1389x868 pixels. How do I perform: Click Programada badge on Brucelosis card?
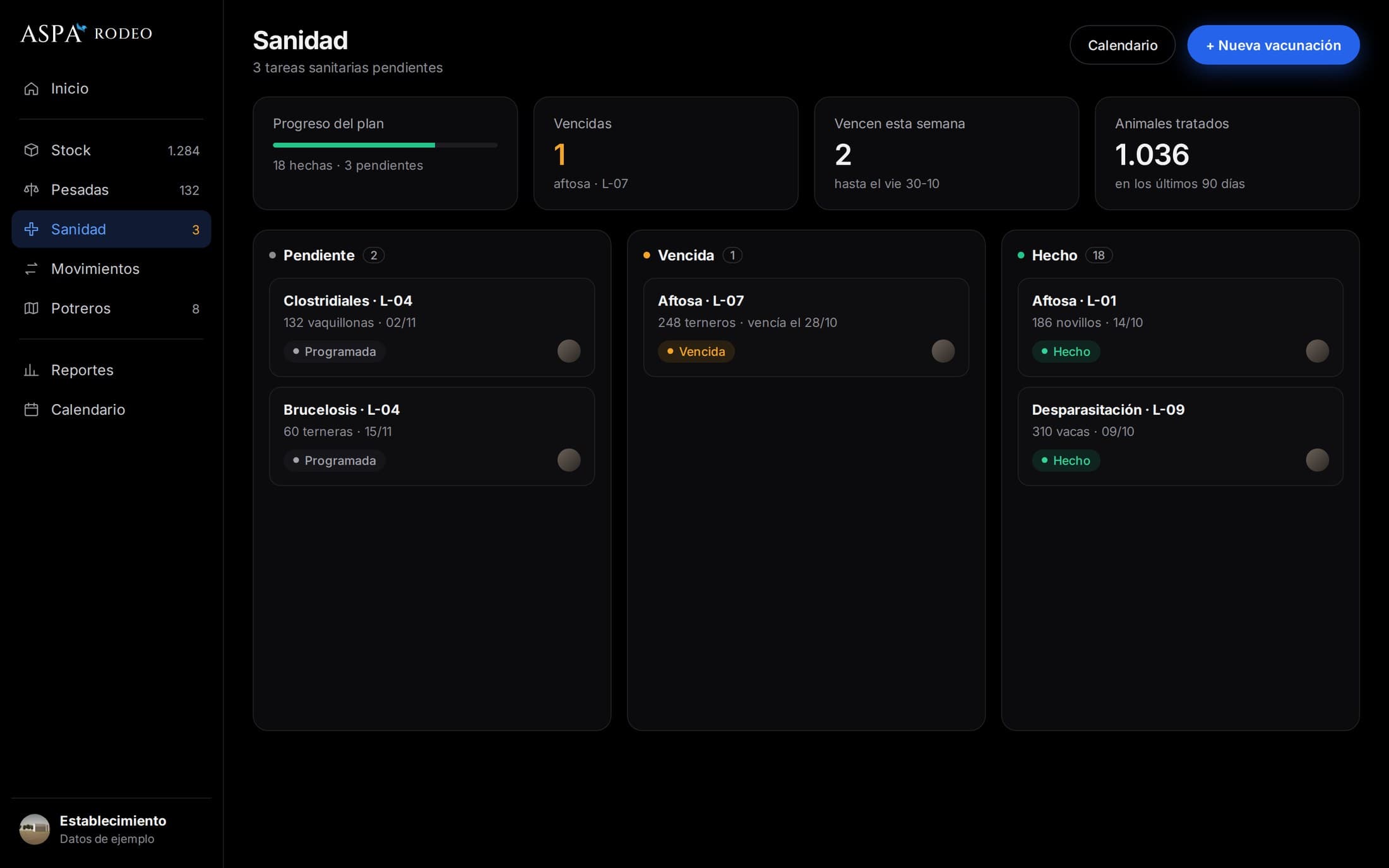point(335,461)
